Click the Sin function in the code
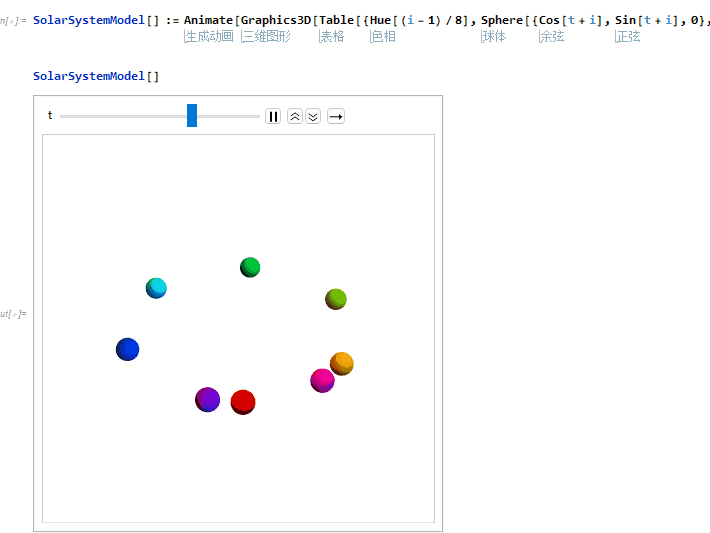The image size is (710, 533). 625,20
